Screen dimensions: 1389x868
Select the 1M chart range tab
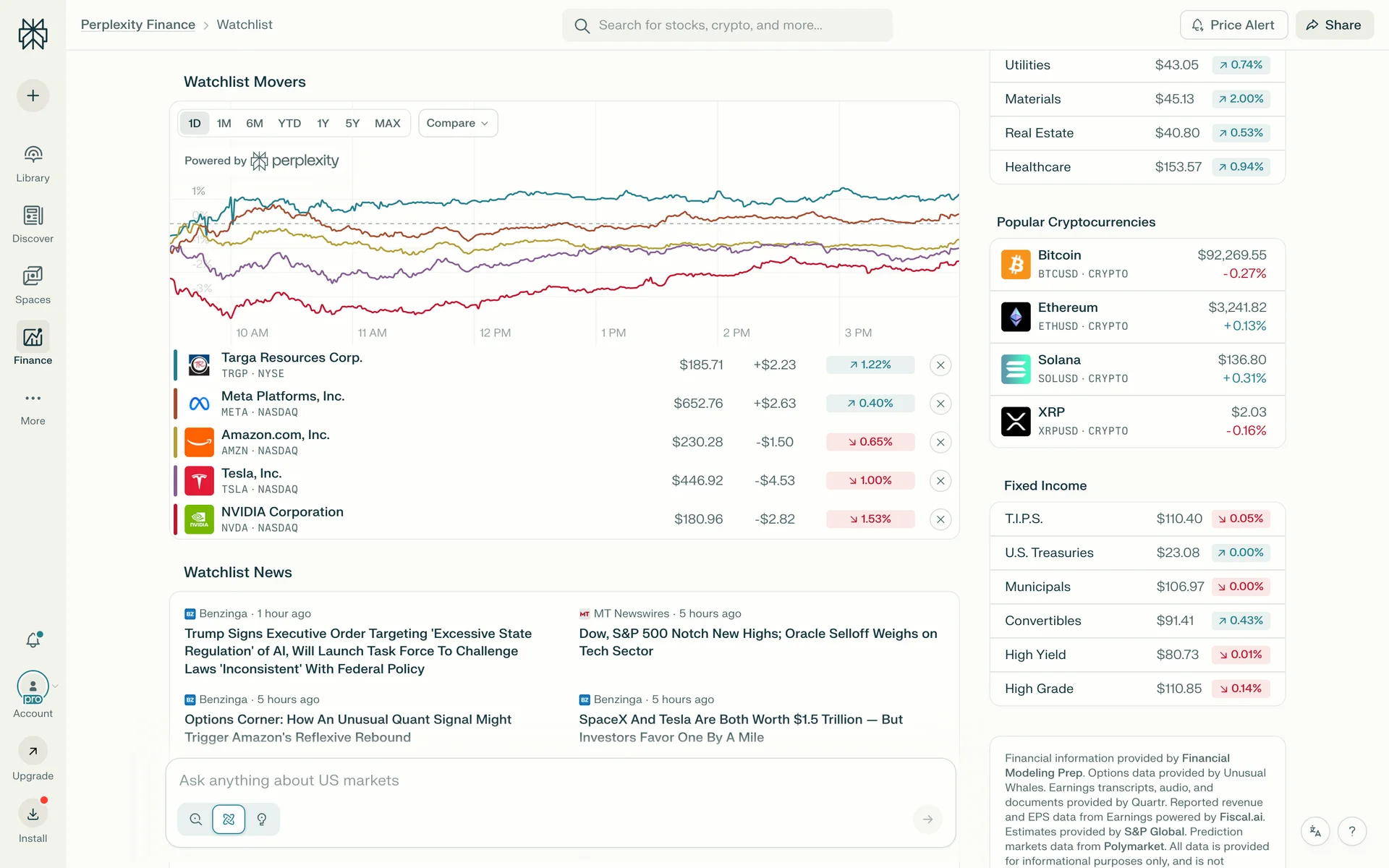pyautogui.click(x=224, y=123)
